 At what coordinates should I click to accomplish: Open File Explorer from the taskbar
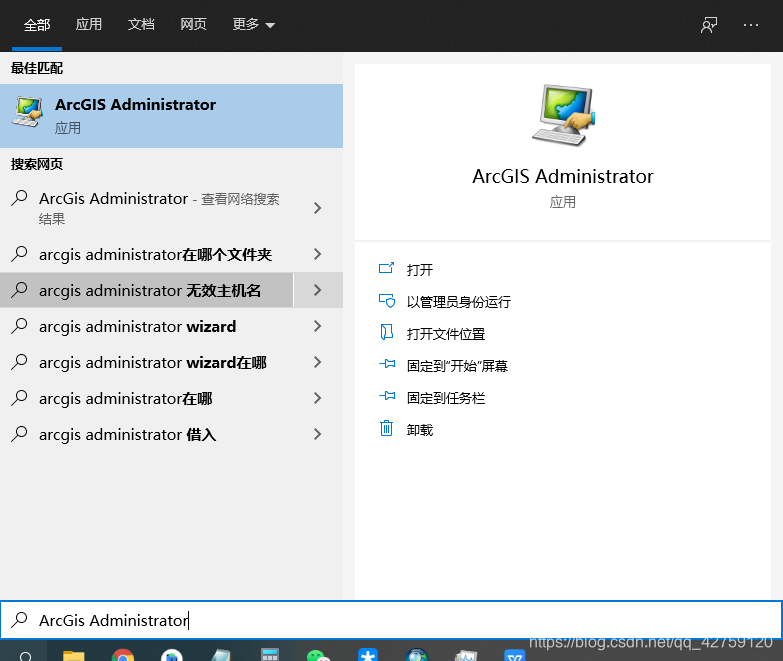74,655
